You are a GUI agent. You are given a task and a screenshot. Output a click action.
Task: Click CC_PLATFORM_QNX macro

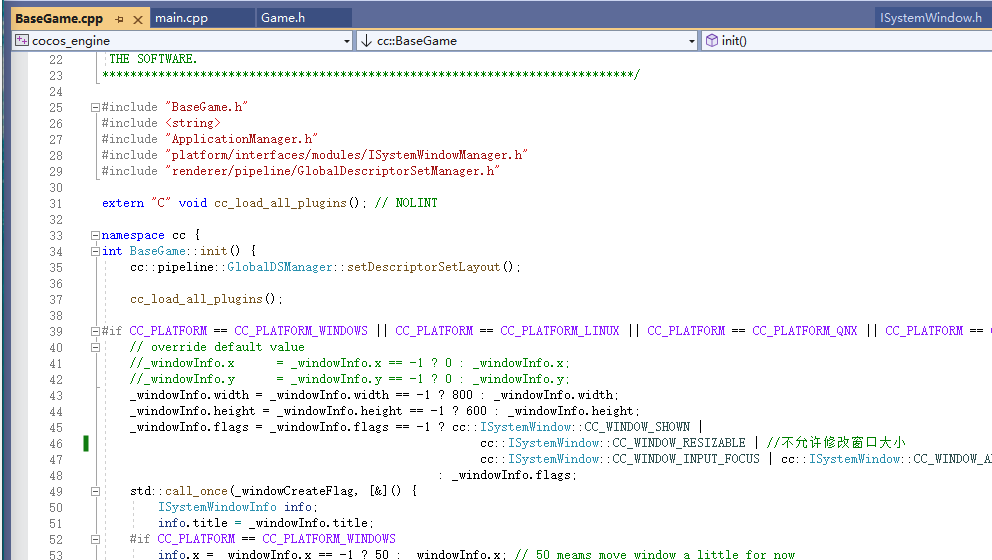805,331
